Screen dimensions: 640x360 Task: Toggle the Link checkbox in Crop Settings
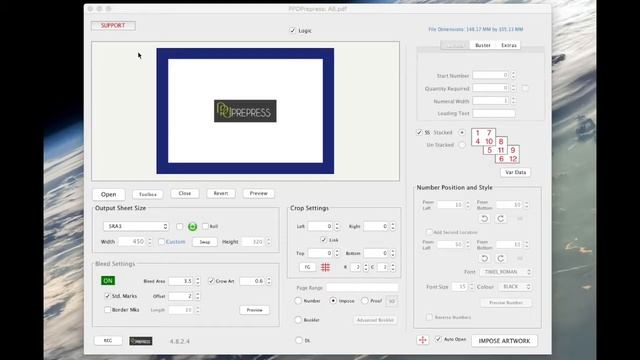(x=324, y=240)
